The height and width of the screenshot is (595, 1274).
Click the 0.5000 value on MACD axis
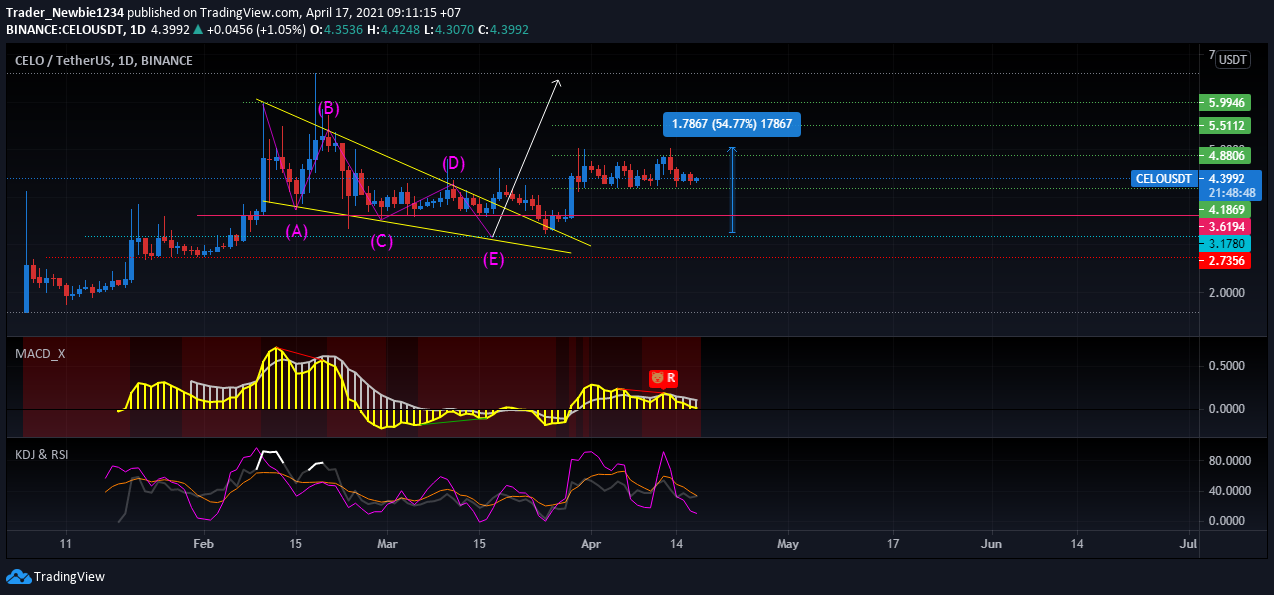pos(1226,366)
